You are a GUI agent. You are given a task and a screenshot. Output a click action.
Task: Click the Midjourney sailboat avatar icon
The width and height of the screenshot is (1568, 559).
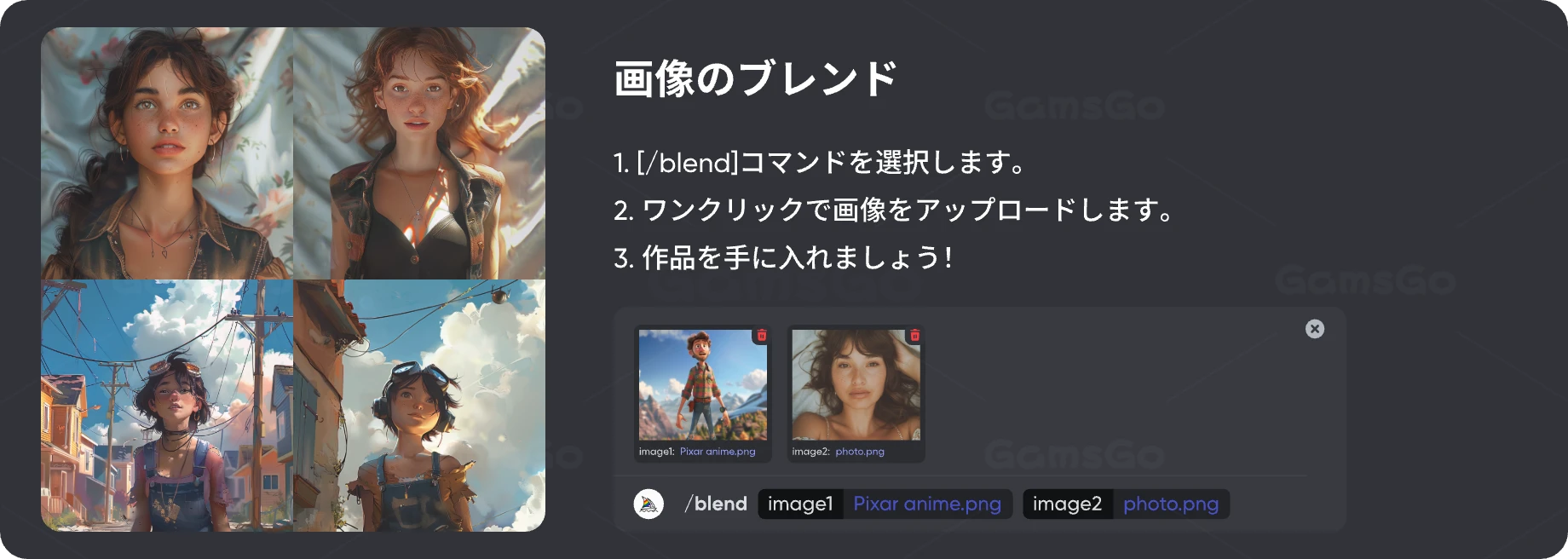(649, 504)
